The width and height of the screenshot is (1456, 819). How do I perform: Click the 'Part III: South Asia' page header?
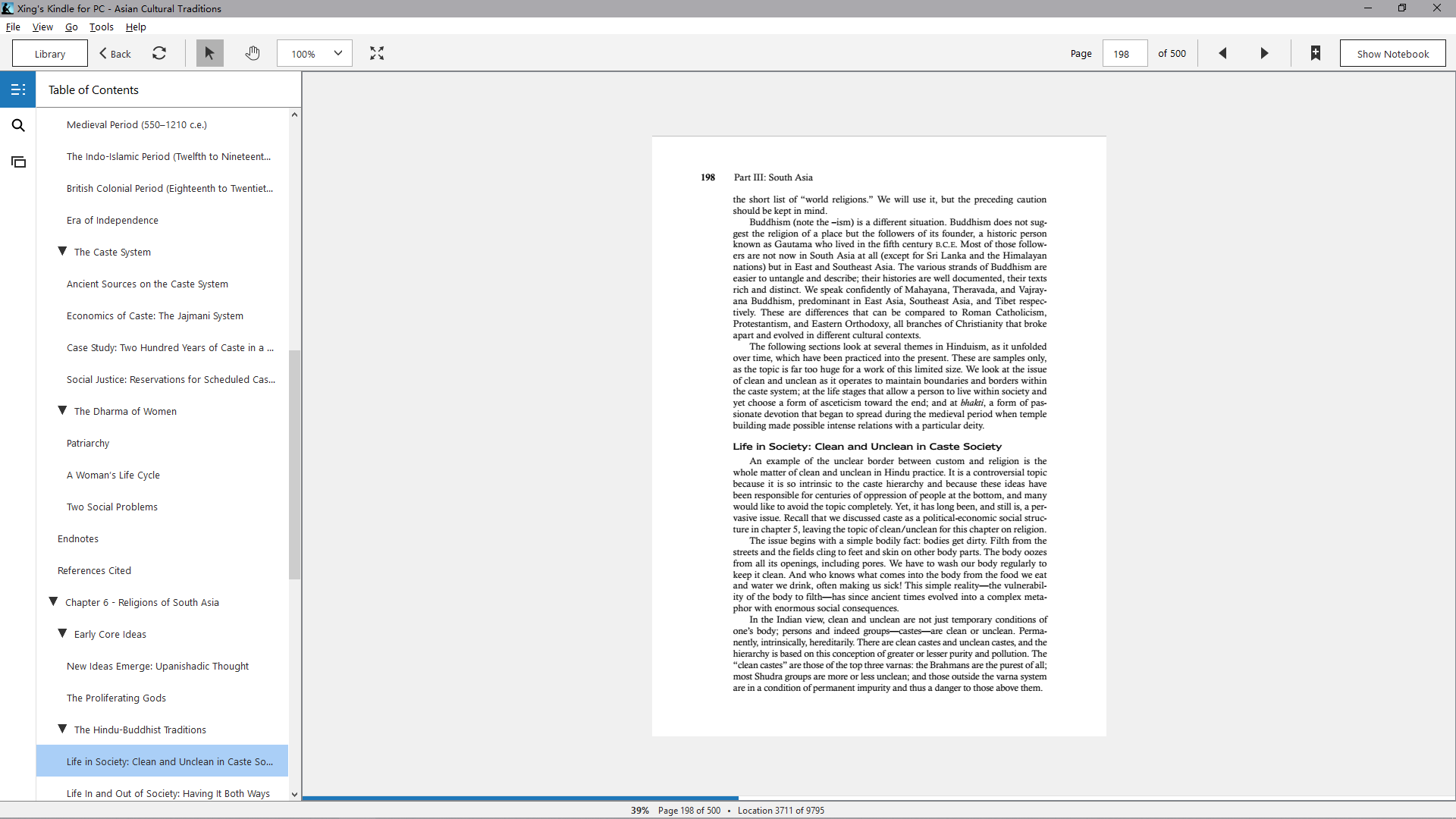point(773,177)
